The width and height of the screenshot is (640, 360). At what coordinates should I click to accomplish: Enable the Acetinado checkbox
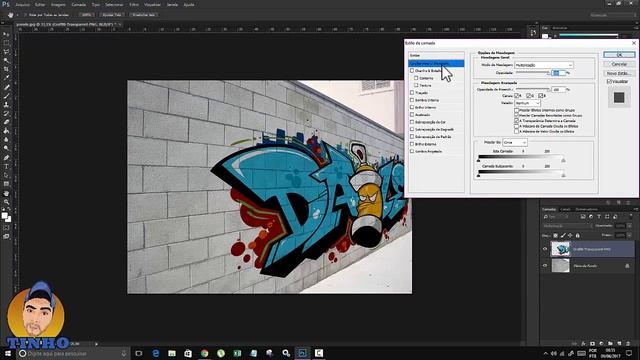coord(412,115)
